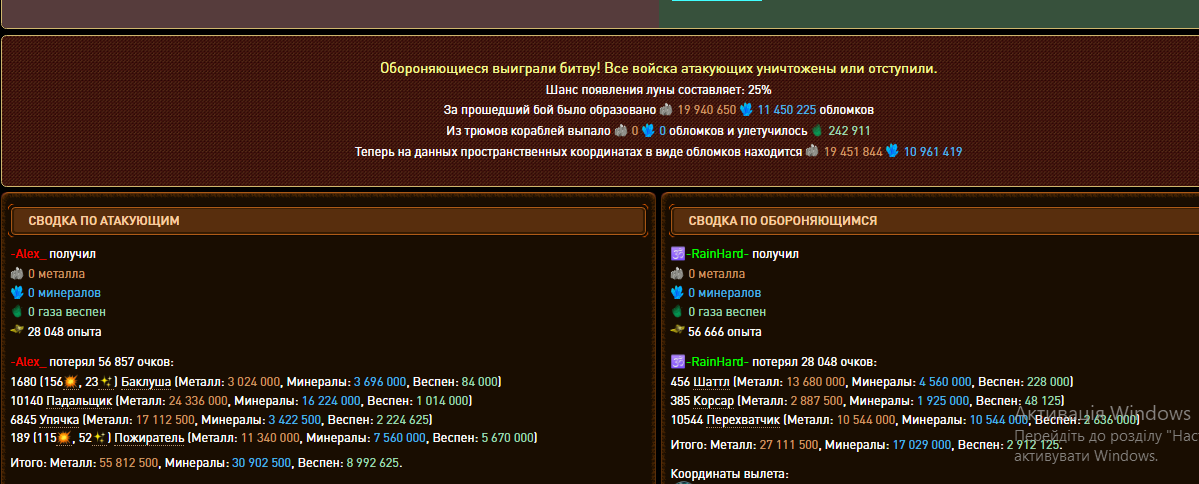Click the blue minerals icon under -Alex_

pos(17,293)
